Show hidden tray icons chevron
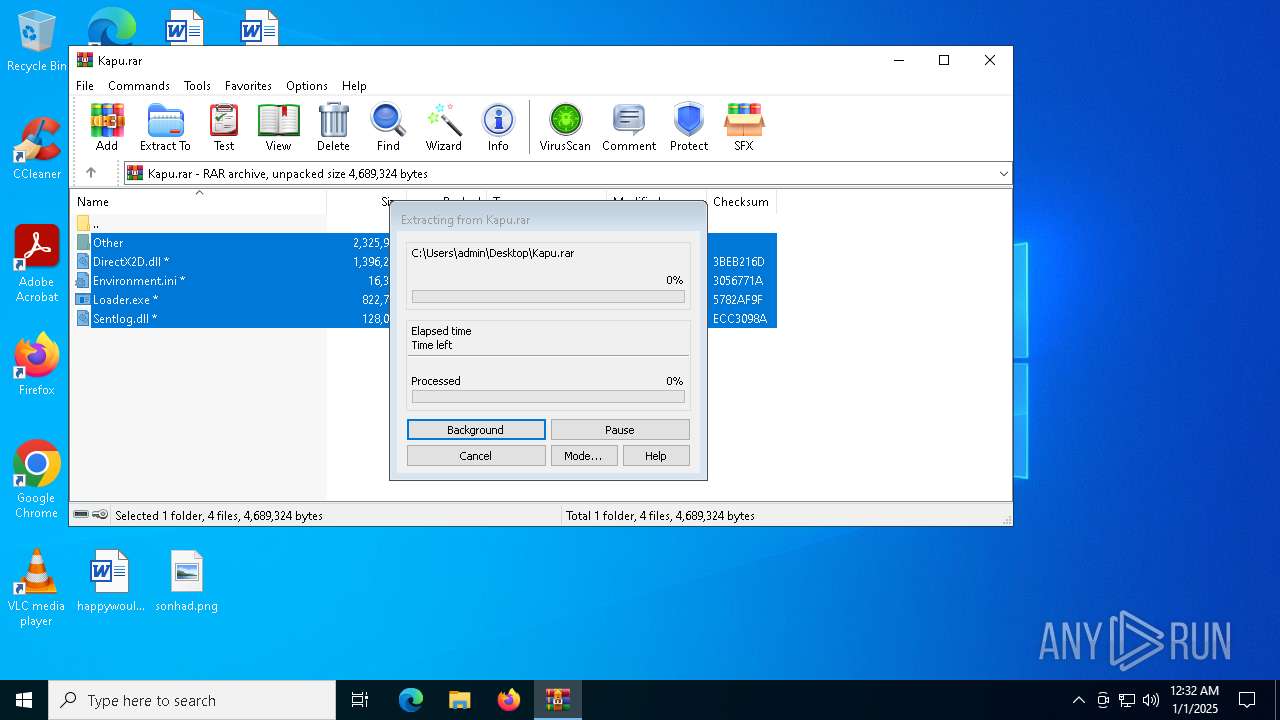1280x720 pixels. pos(1078,700)
